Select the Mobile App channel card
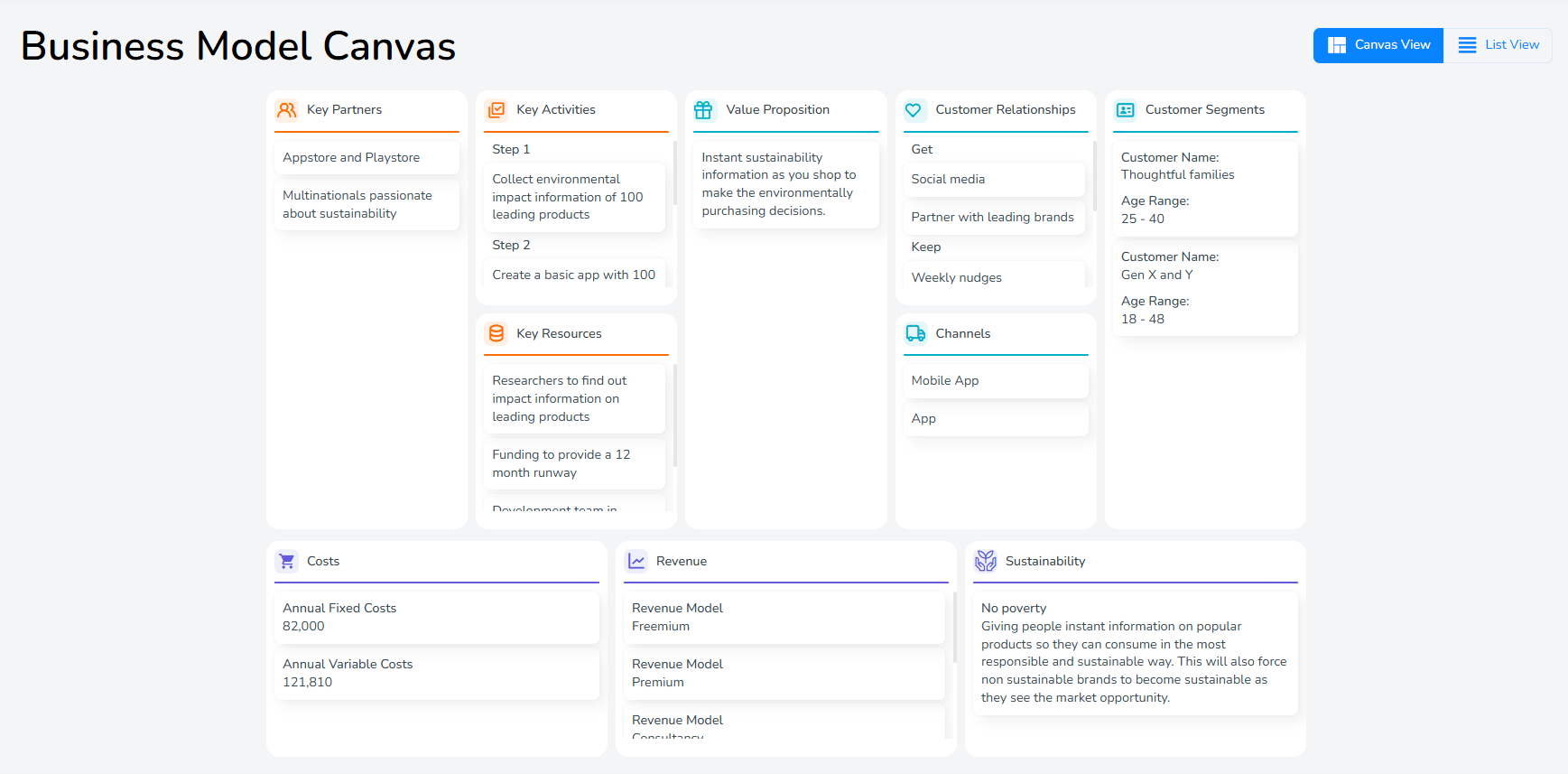Image resolution: width=1568 pixels, height=774 pixels. [x=996, y=381]
